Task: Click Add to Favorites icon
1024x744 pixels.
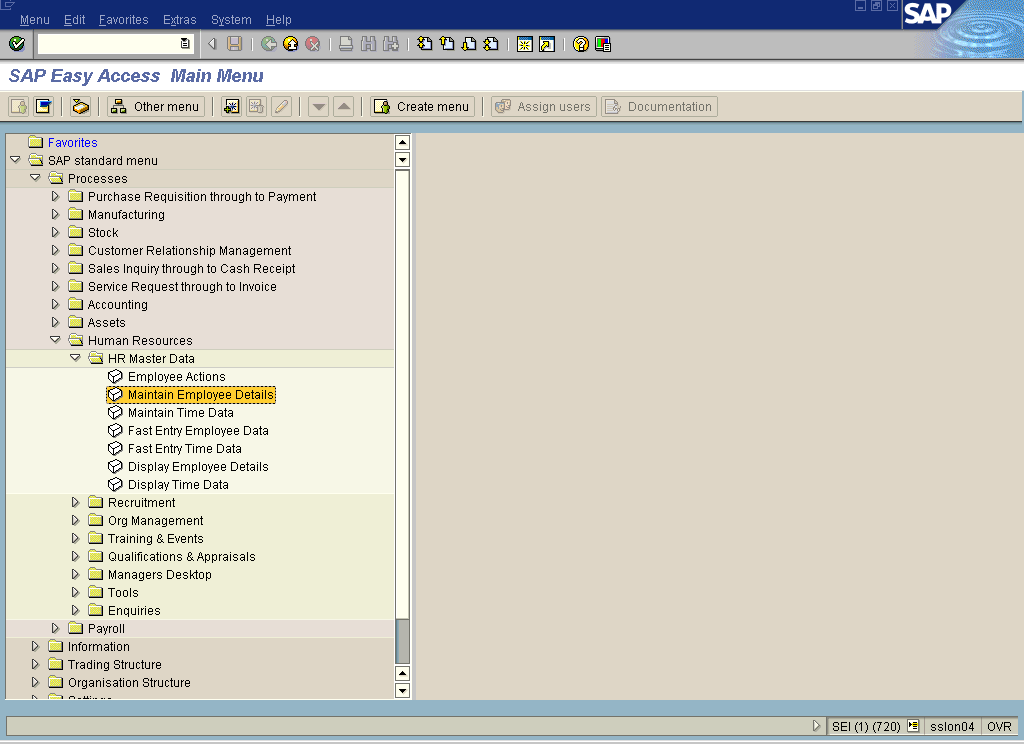Action: [231, 106]
